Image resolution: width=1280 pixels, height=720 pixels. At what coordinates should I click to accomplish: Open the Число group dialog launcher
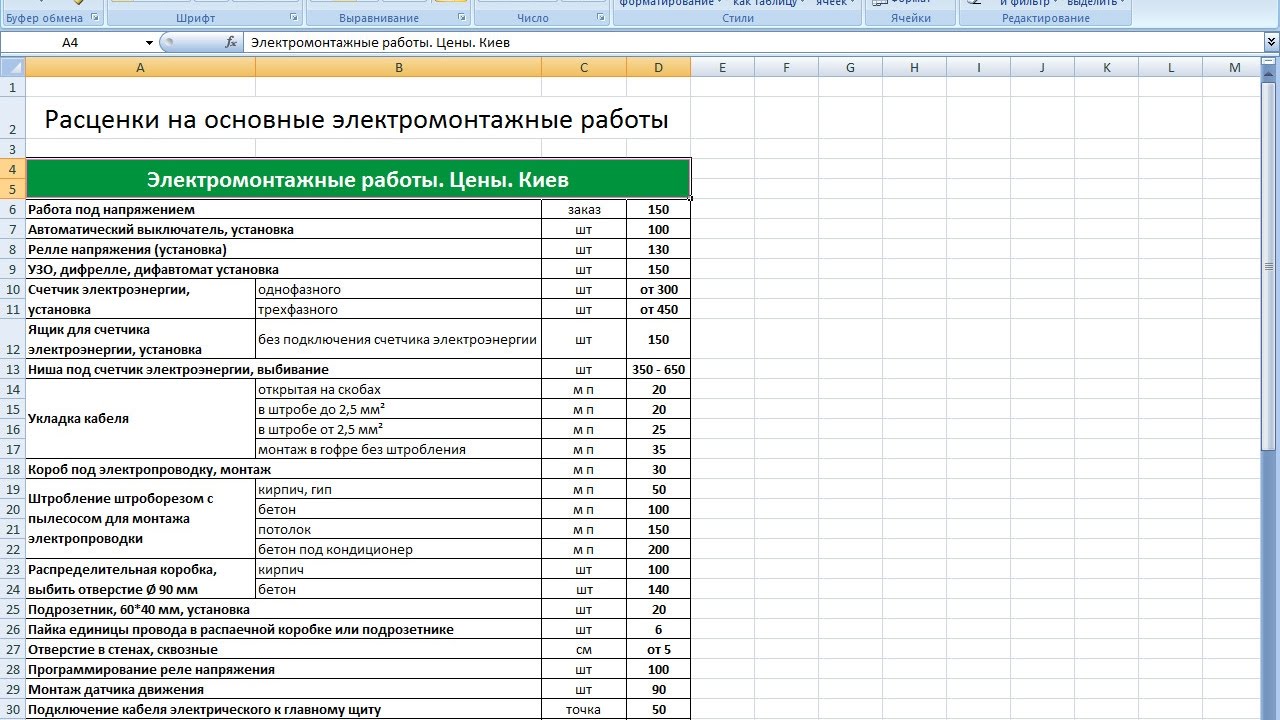click(x=600, y=18)
